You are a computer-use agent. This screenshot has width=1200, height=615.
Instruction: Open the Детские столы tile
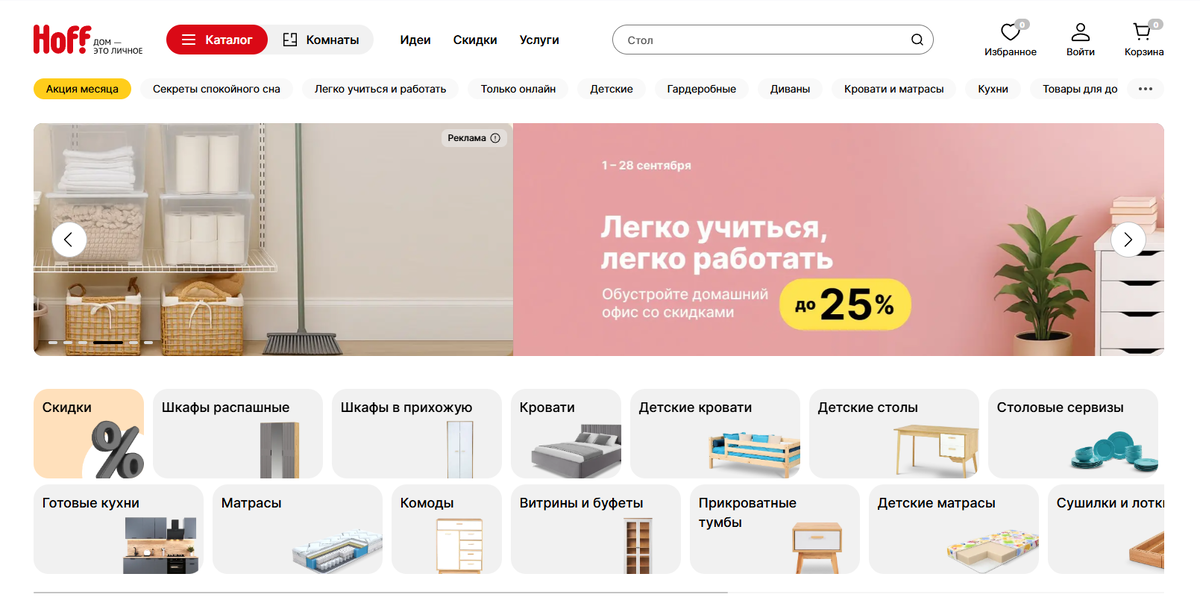coord(894,434)
